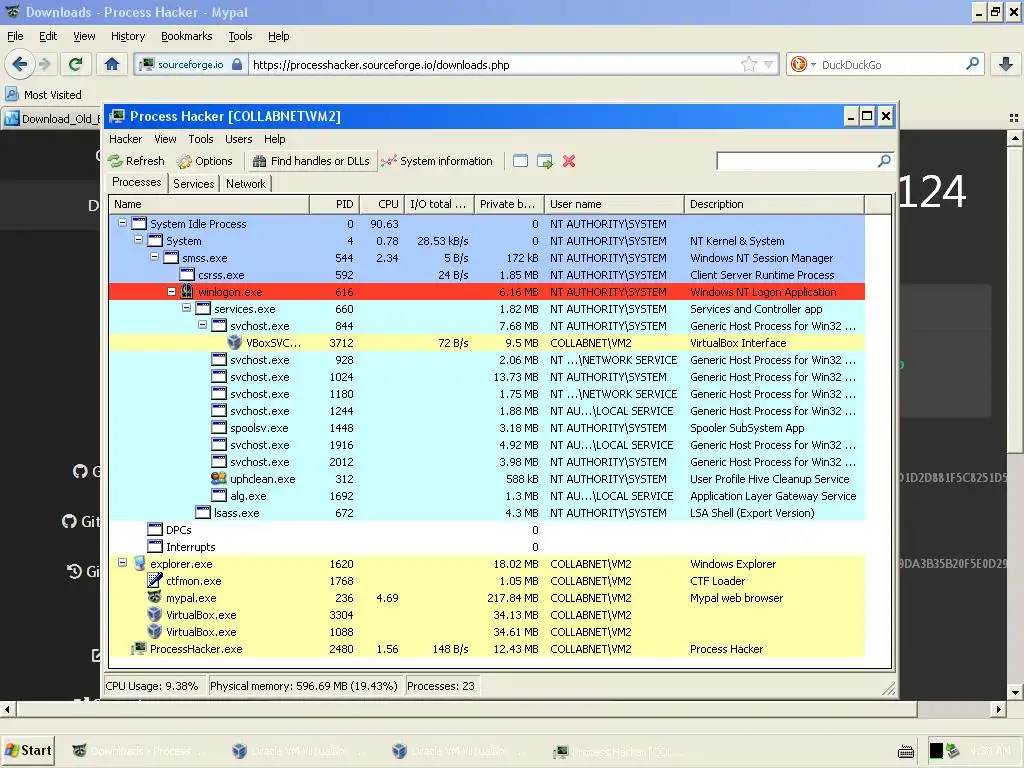
Task: Open Most Visited bookmarks
Action: pyautogui.click(x=44, y=95)
